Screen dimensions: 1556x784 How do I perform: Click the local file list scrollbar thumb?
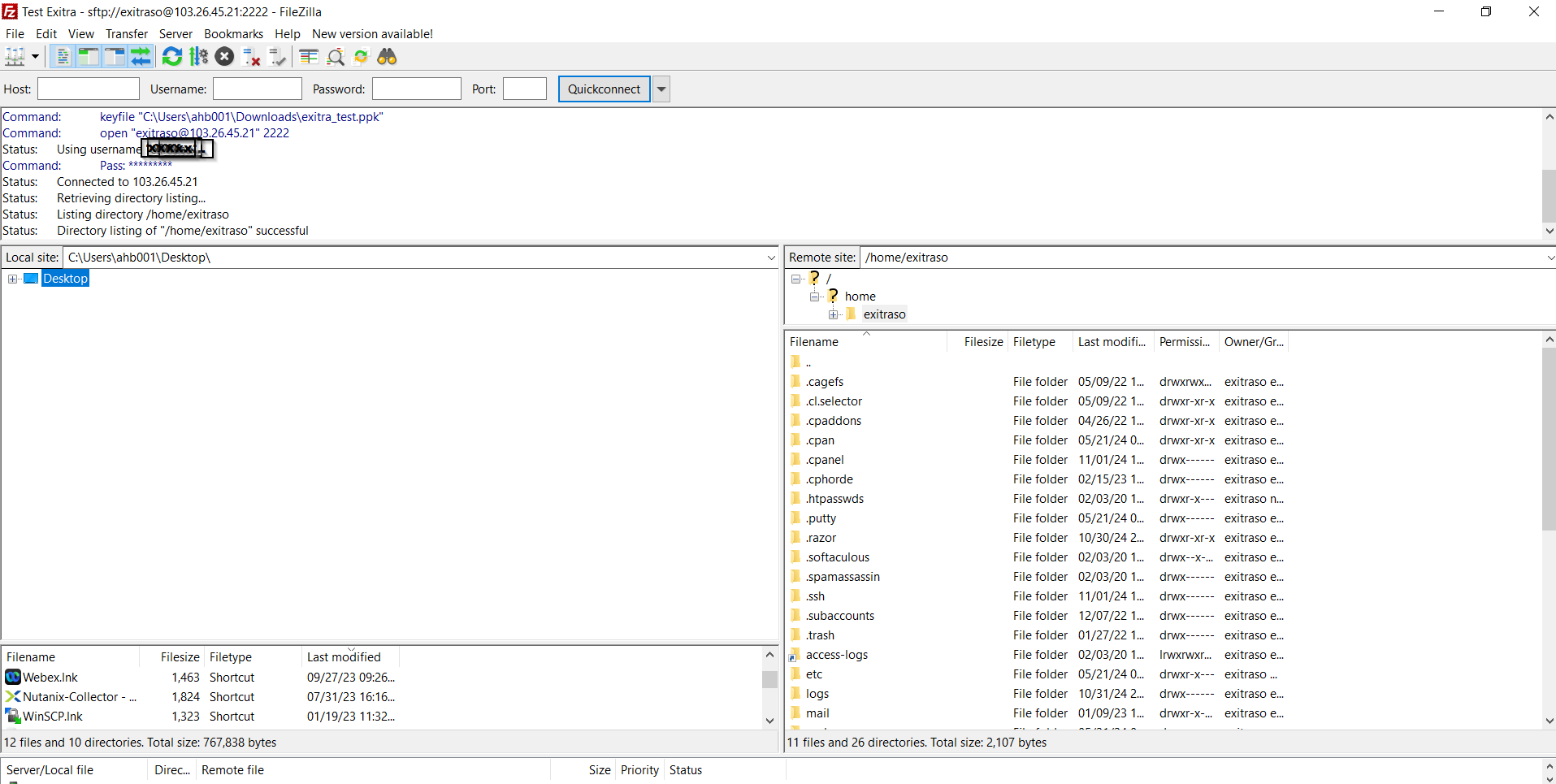click(770, 679)
